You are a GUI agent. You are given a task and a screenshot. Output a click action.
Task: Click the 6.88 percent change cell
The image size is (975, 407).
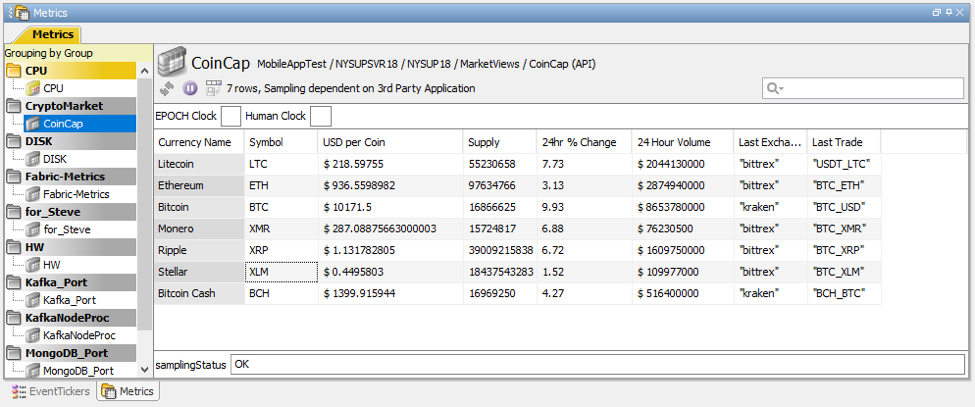(x=585, y=229)
